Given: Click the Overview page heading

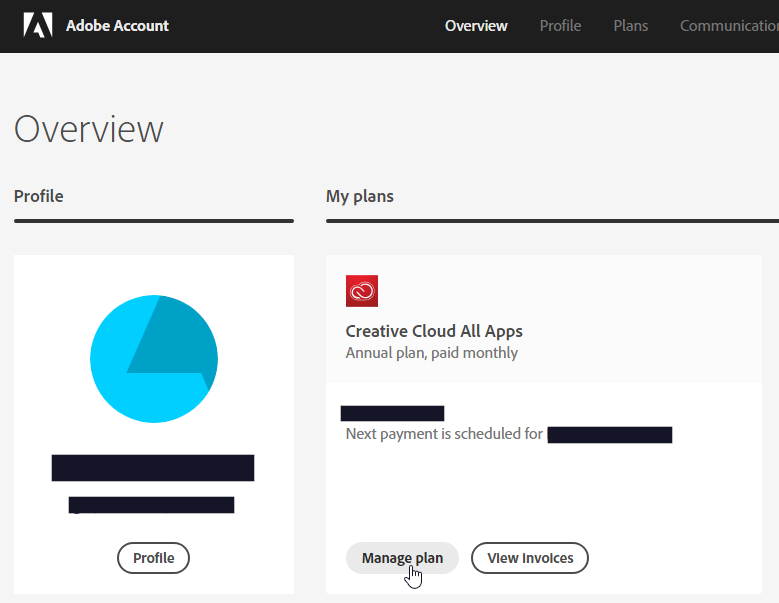Looking at the screenshot, I should point(88,129).
